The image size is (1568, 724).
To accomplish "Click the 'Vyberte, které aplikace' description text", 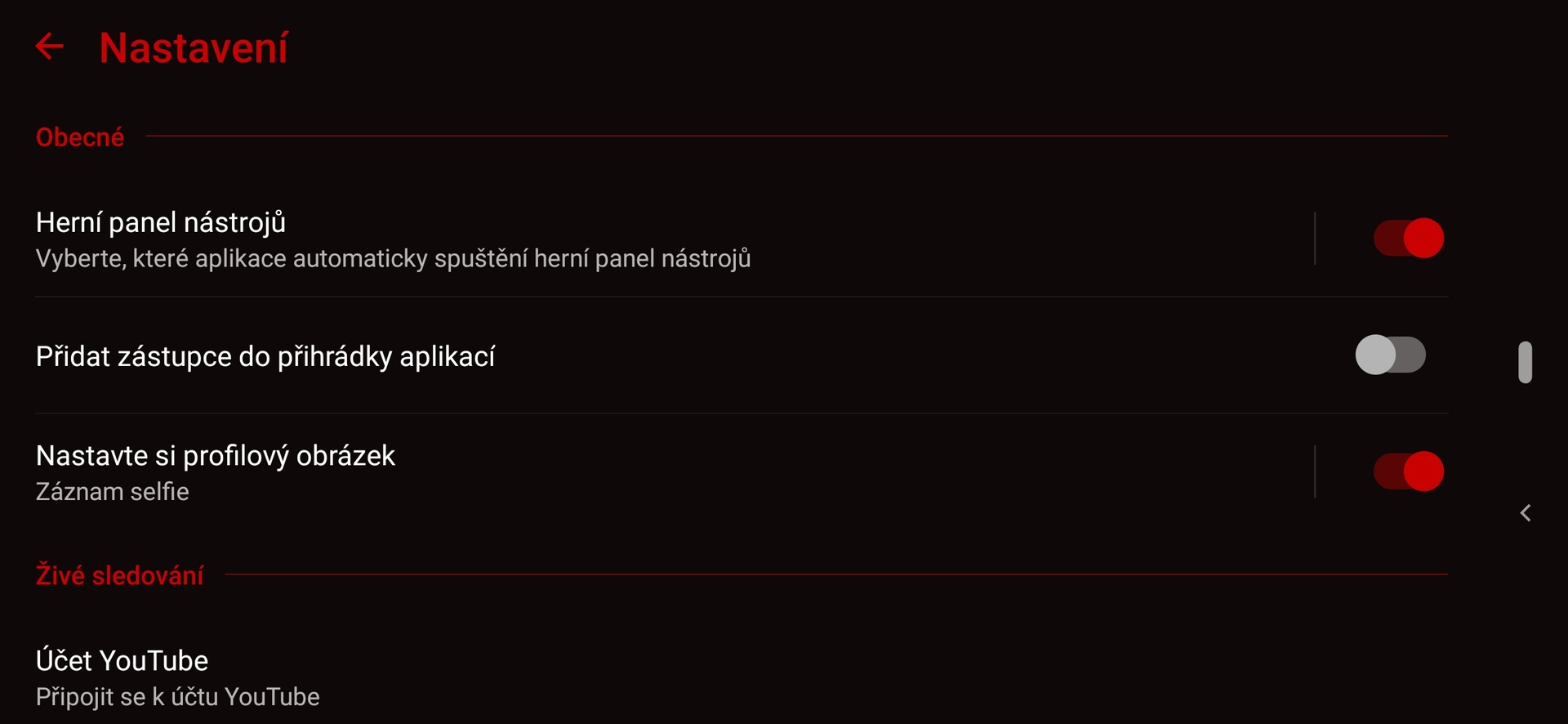I will coord(393,259).
